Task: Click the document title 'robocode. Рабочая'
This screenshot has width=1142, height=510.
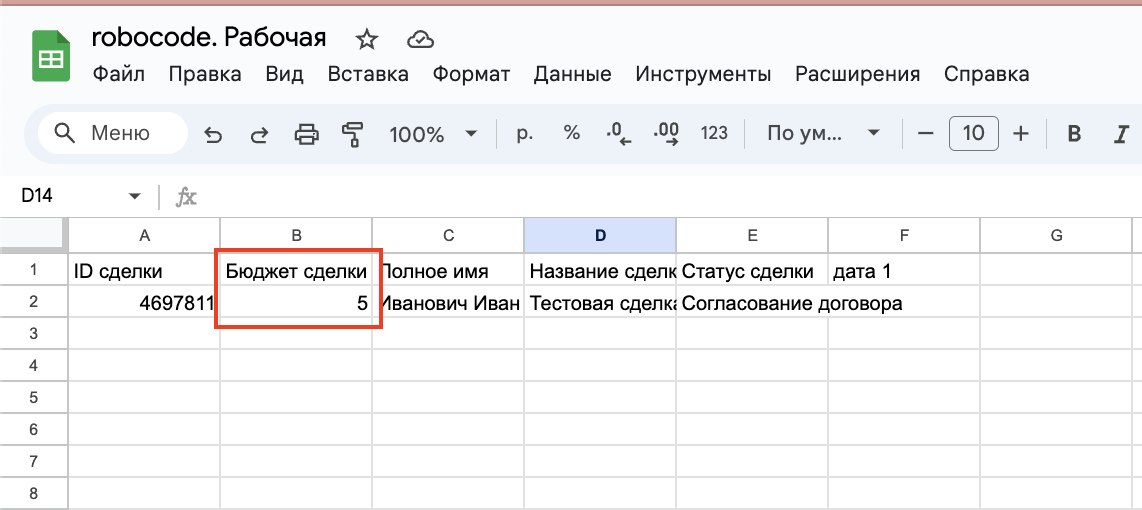Action: coord(209,38)
